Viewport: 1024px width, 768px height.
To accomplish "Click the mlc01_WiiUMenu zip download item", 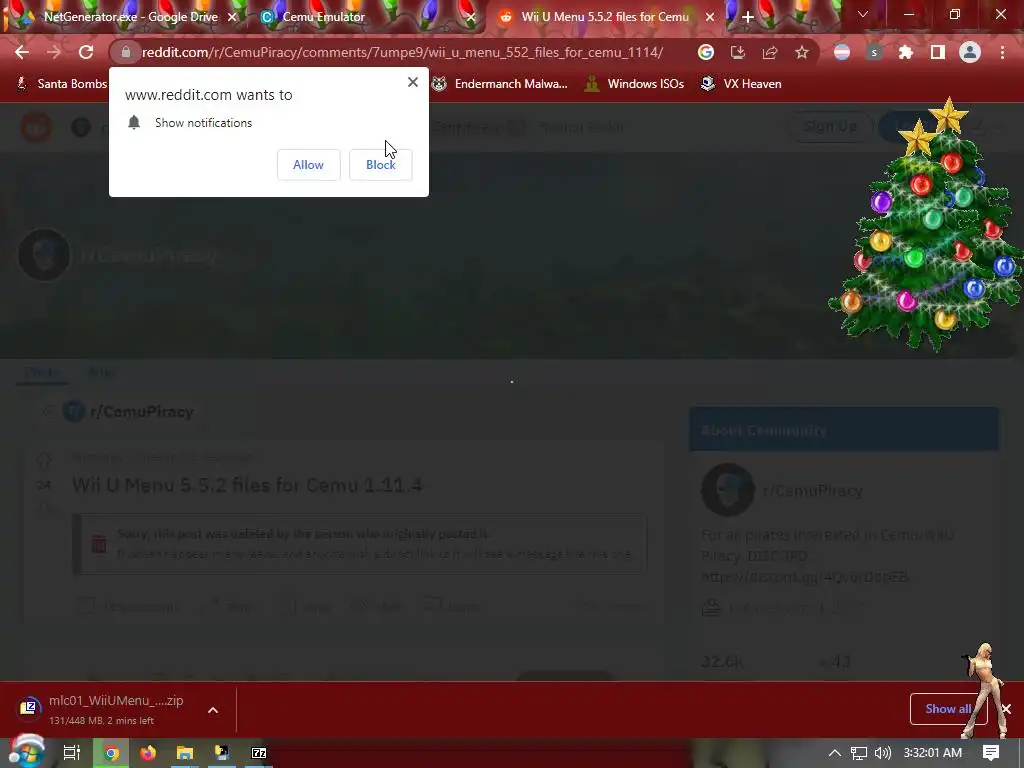I will (101, 709).
